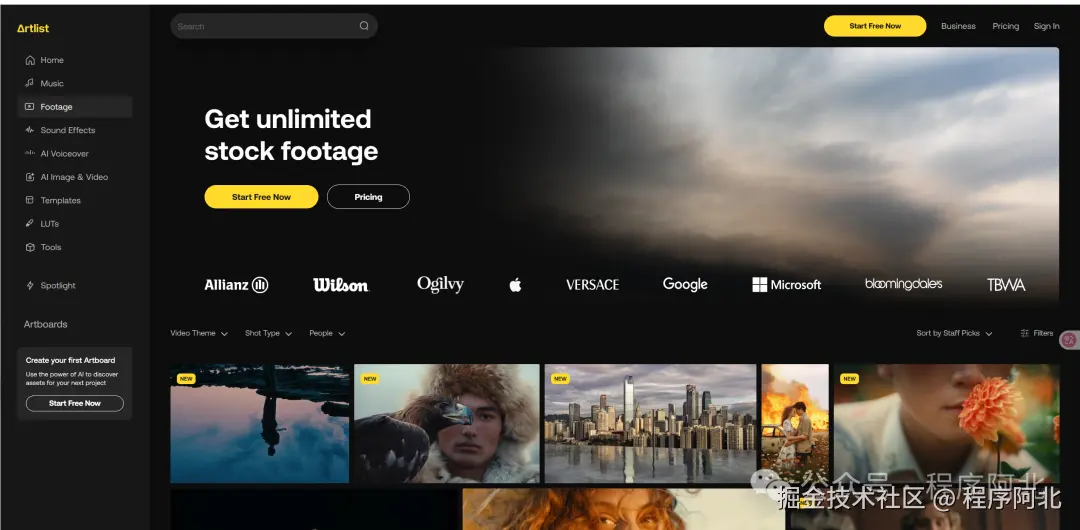
Task: Click the LUTs brush icon
Action: 30,224
